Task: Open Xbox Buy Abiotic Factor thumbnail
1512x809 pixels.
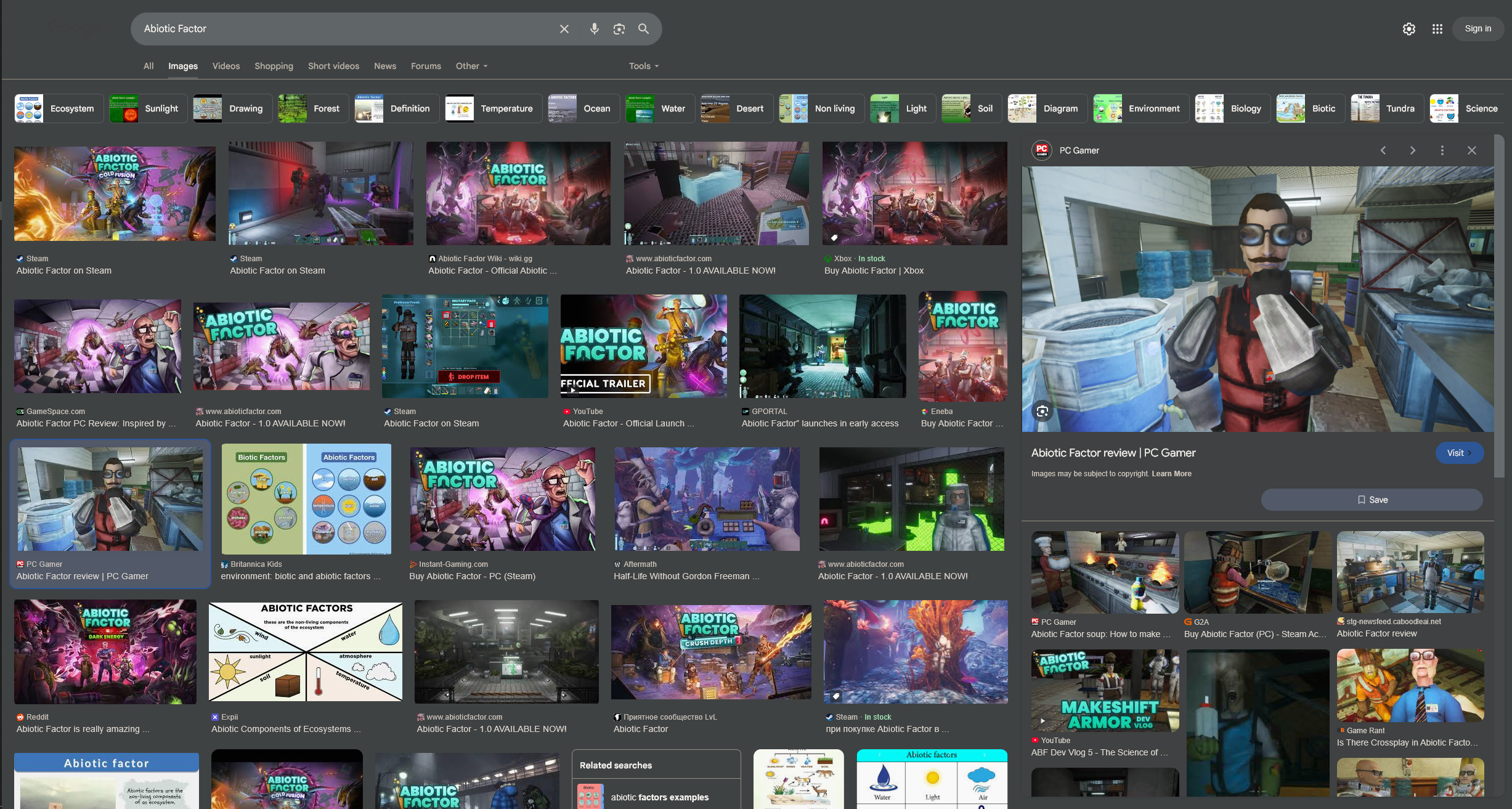Action: (914, 193)
